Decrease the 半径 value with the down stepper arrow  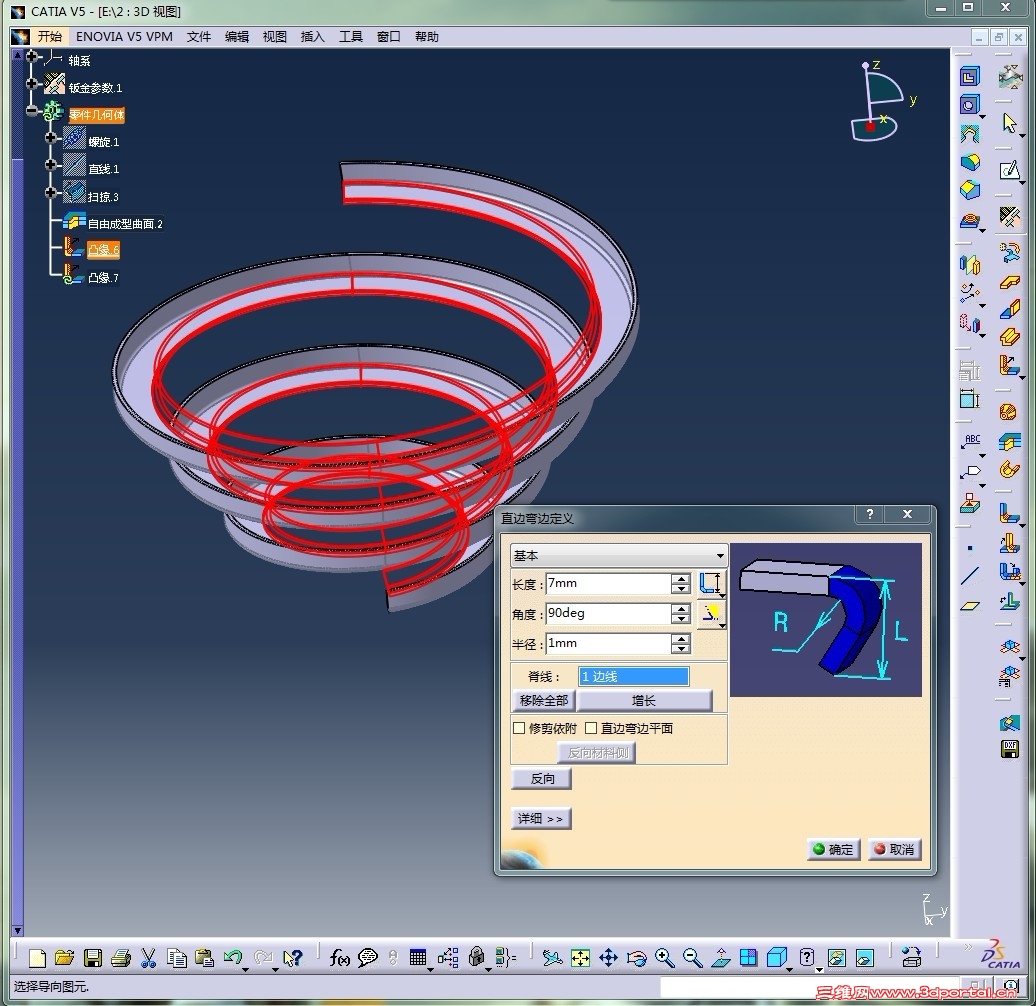point(680,649)
